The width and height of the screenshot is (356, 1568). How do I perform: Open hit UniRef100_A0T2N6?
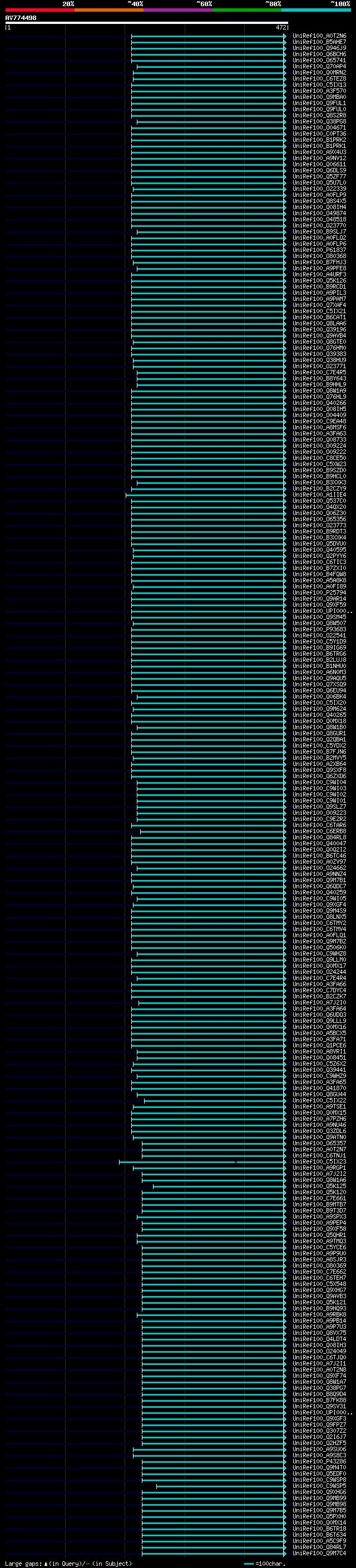click(319, 37)
